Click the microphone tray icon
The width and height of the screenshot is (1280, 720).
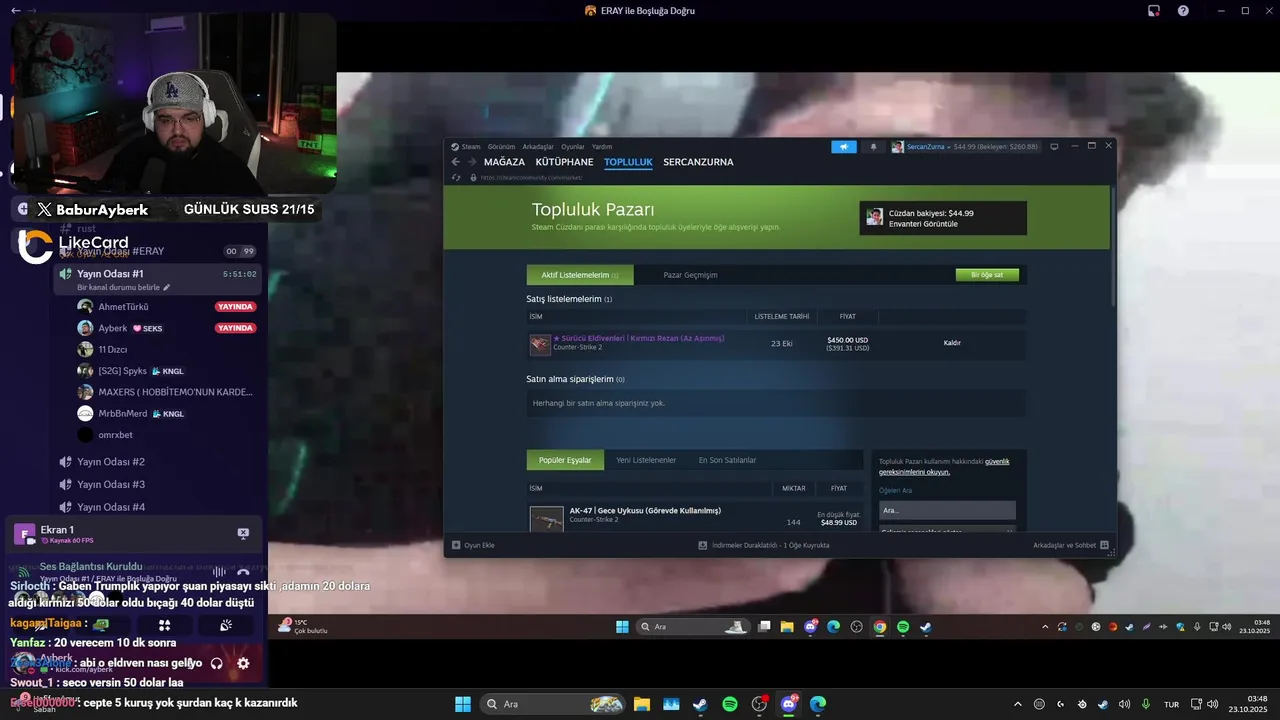(1146, 704)
